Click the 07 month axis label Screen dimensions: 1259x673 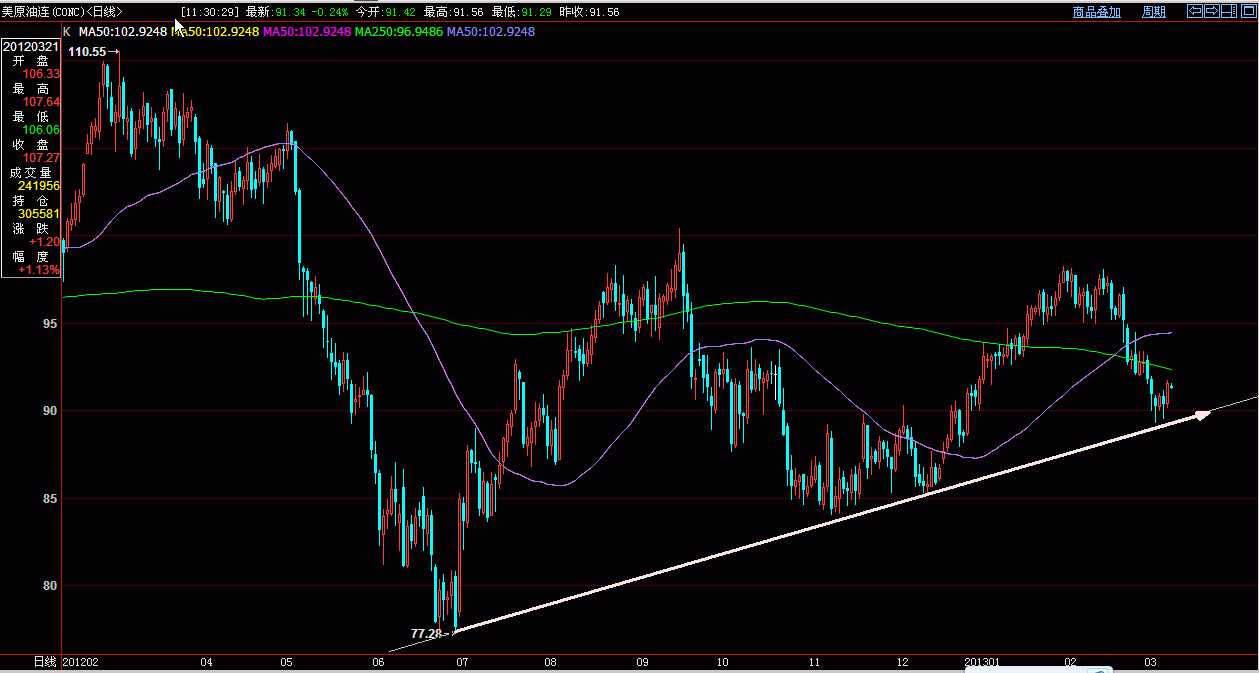coord(462,662)
